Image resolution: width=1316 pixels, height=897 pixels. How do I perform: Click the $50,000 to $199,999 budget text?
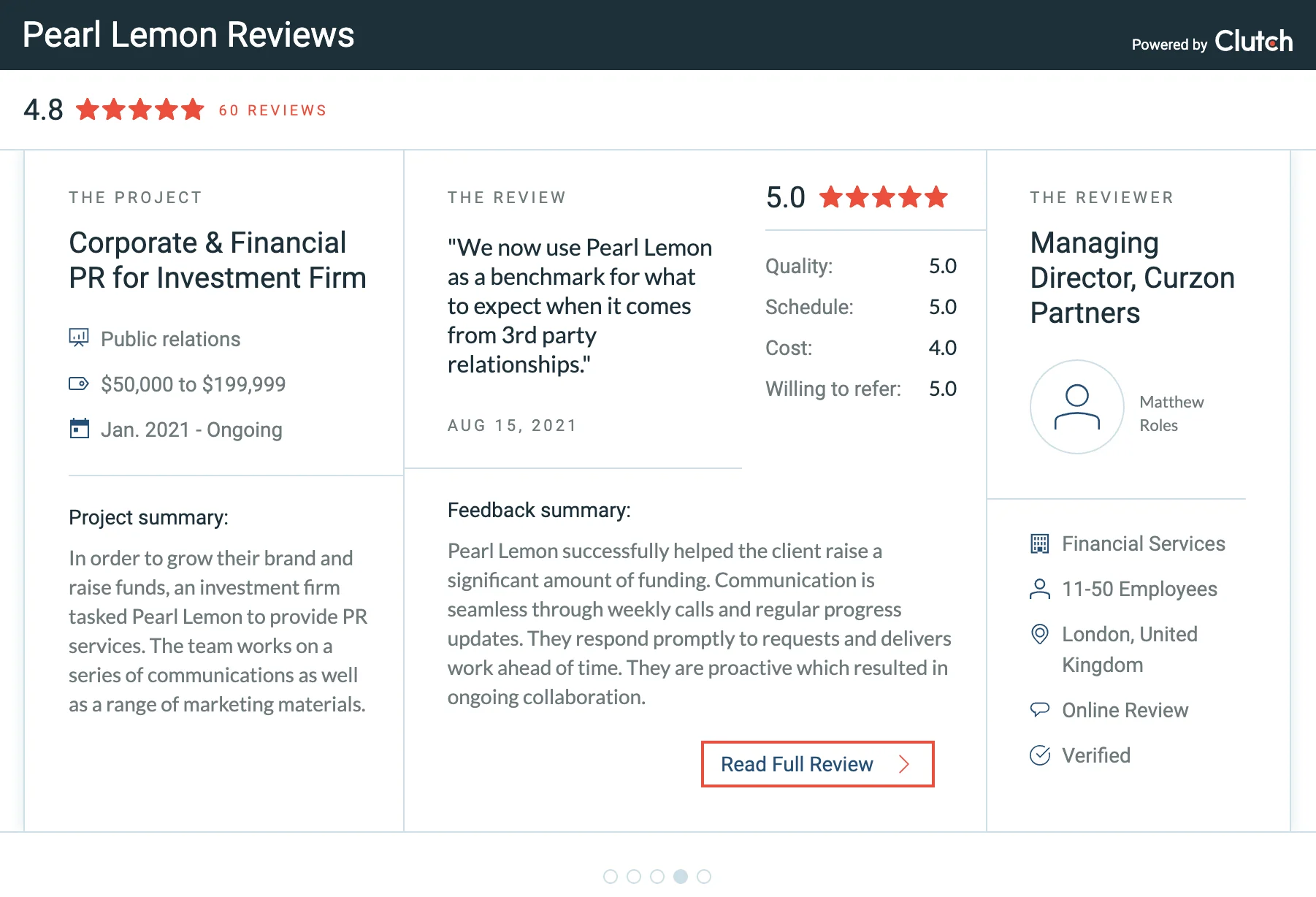[194, 384]
